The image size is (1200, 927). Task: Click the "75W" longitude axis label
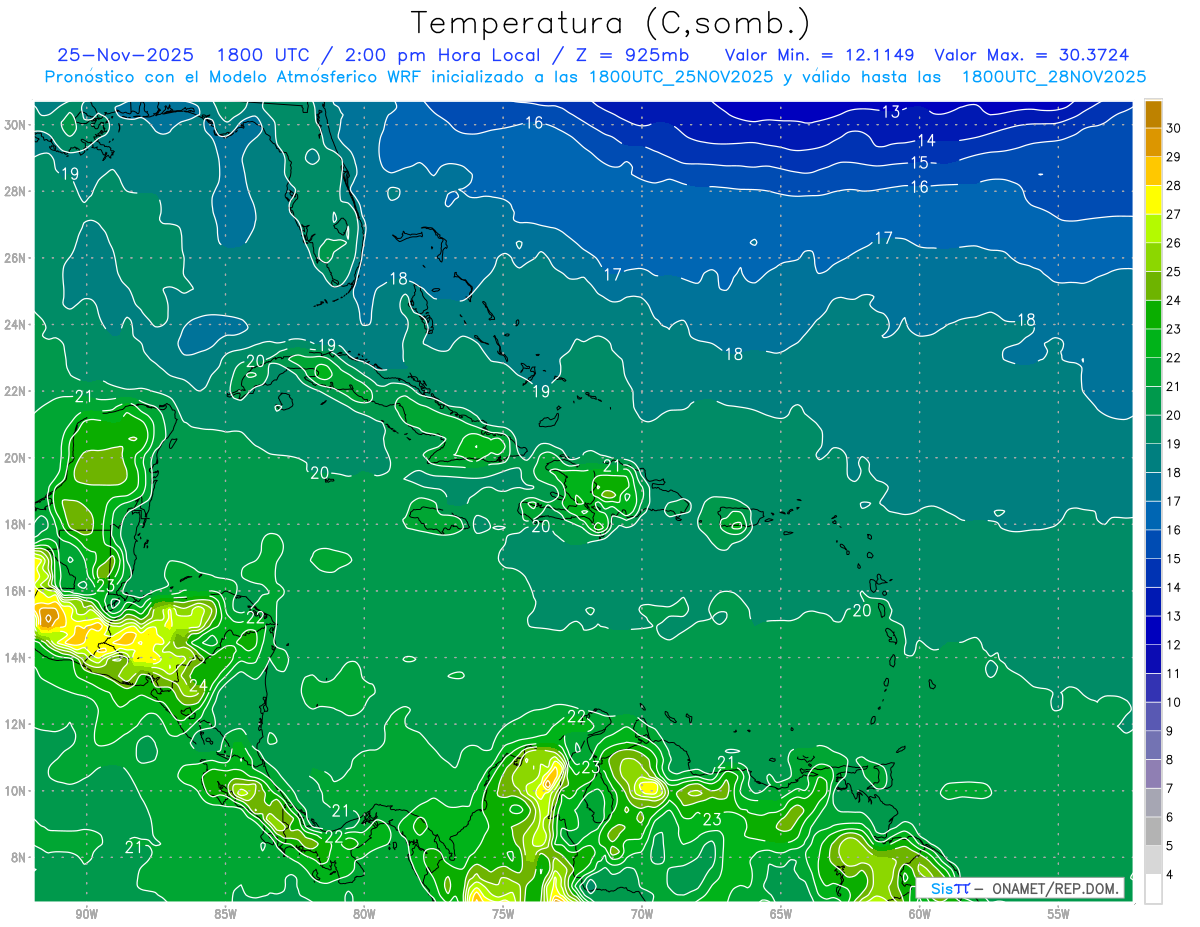tap(503, 914)
